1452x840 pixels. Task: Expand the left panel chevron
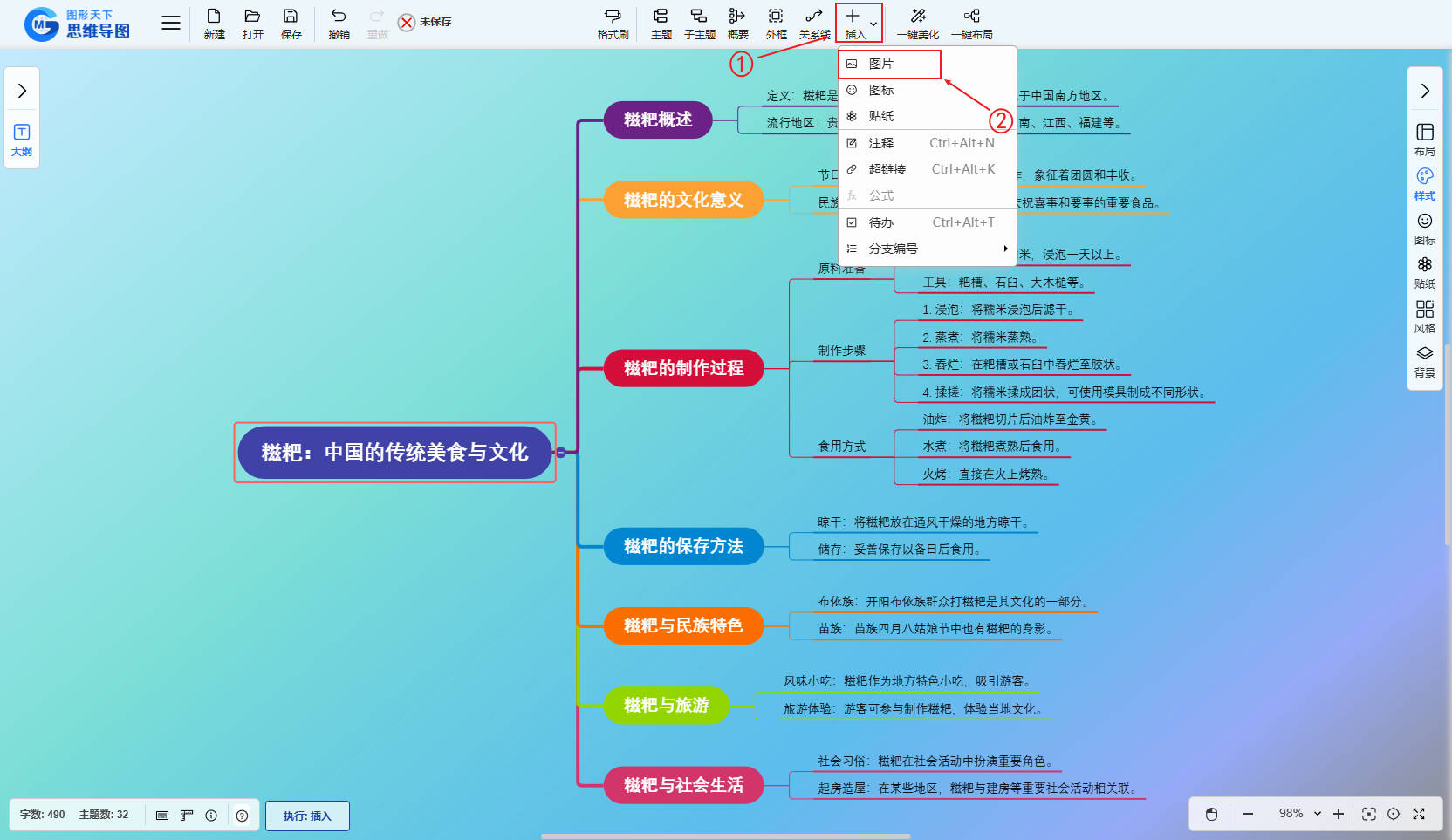pos(22,91)
